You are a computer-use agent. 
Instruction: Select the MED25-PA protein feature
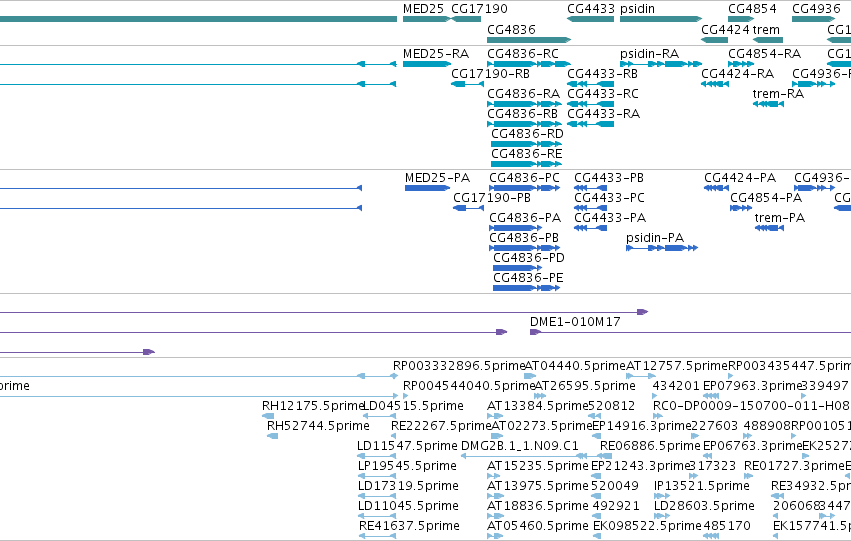[x=427, y=188]
